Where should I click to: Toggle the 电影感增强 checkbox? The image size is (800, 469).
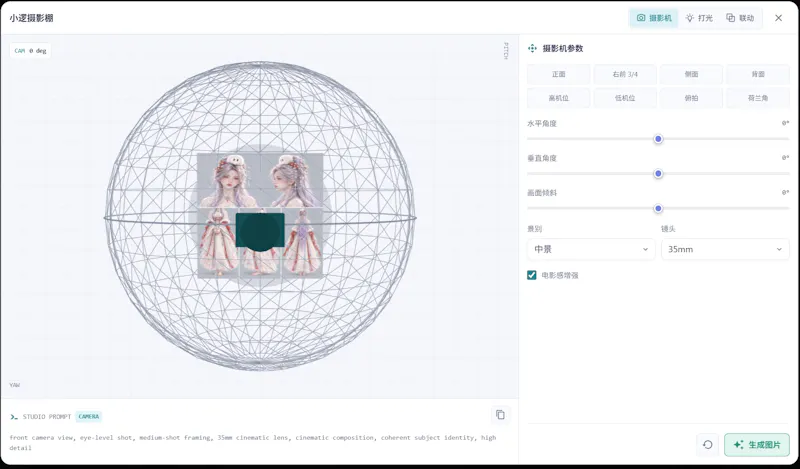(x=532, y=275)
